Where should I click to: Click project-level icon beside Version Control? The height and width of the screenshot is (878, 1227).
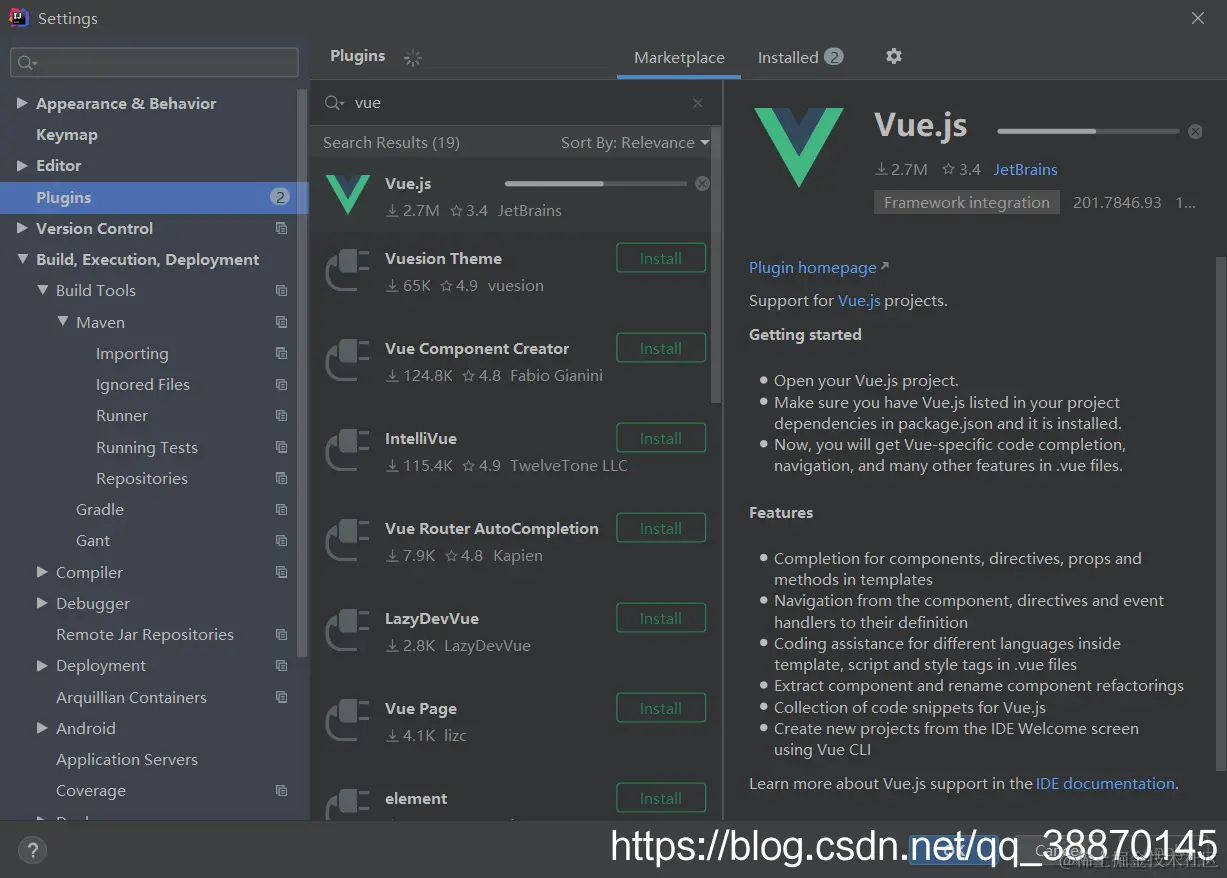[281, 228]
